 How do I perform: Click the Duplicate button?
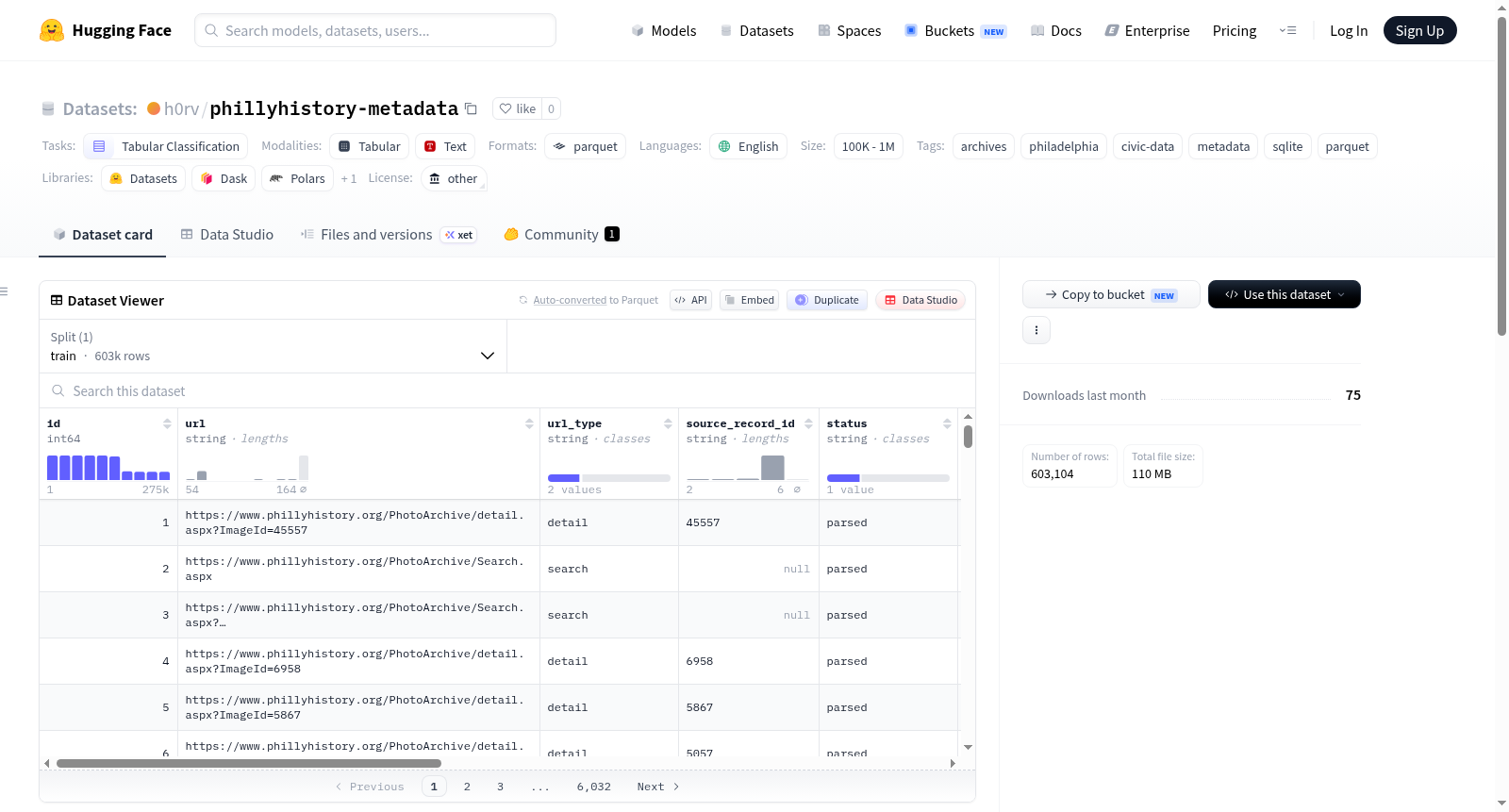pos(827,300)
